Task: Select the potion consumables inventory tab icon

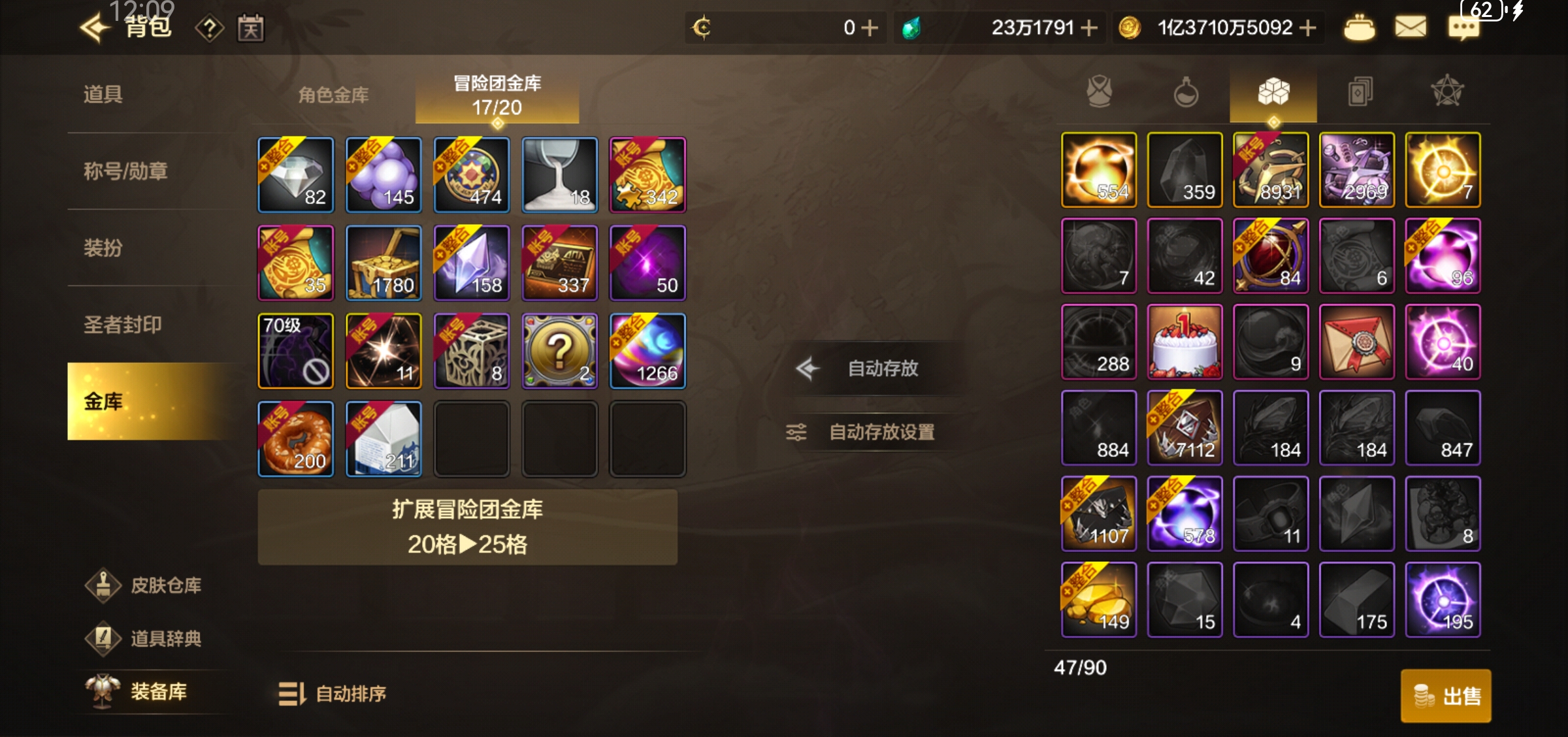Action: [1186, 91]
